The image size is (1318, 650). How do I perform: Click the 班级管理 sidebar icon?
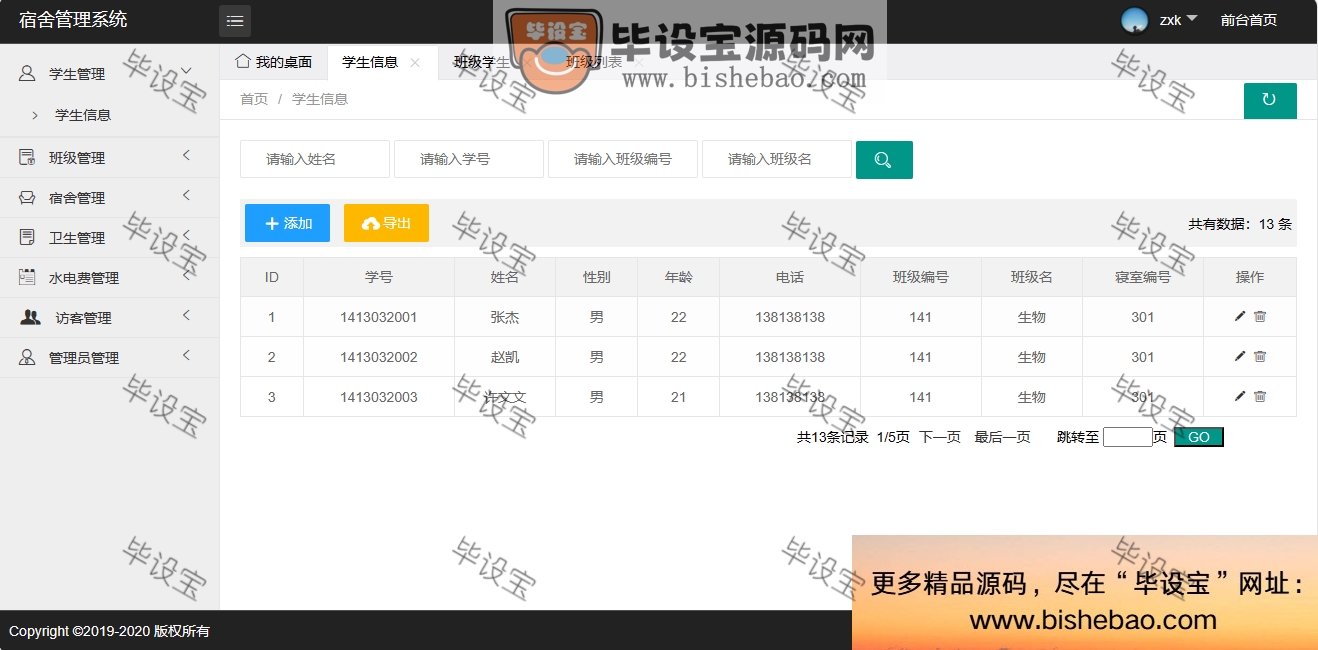(x=27, y=157)
